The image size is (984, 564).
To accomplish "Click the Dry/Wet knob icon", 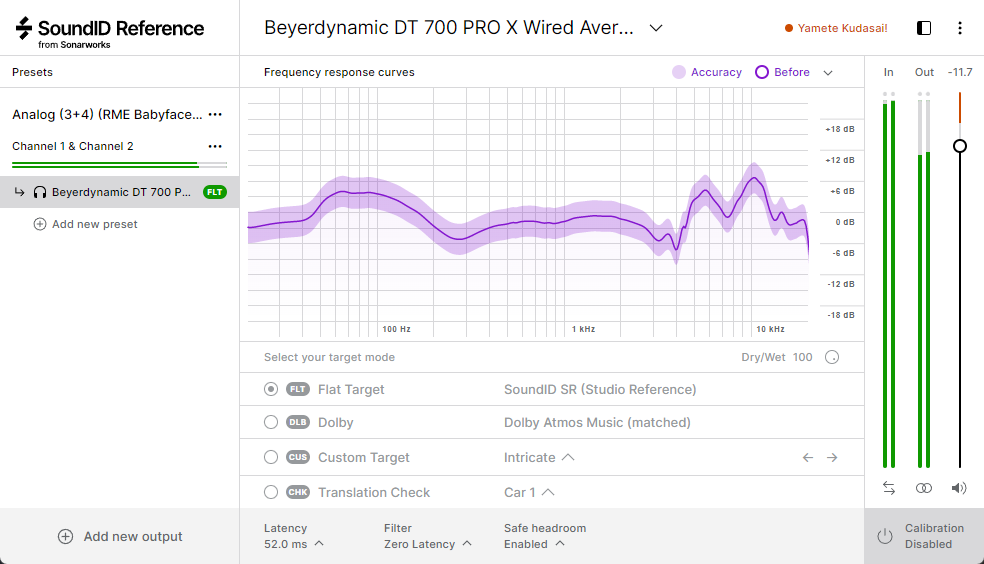I will click(832, 357).
